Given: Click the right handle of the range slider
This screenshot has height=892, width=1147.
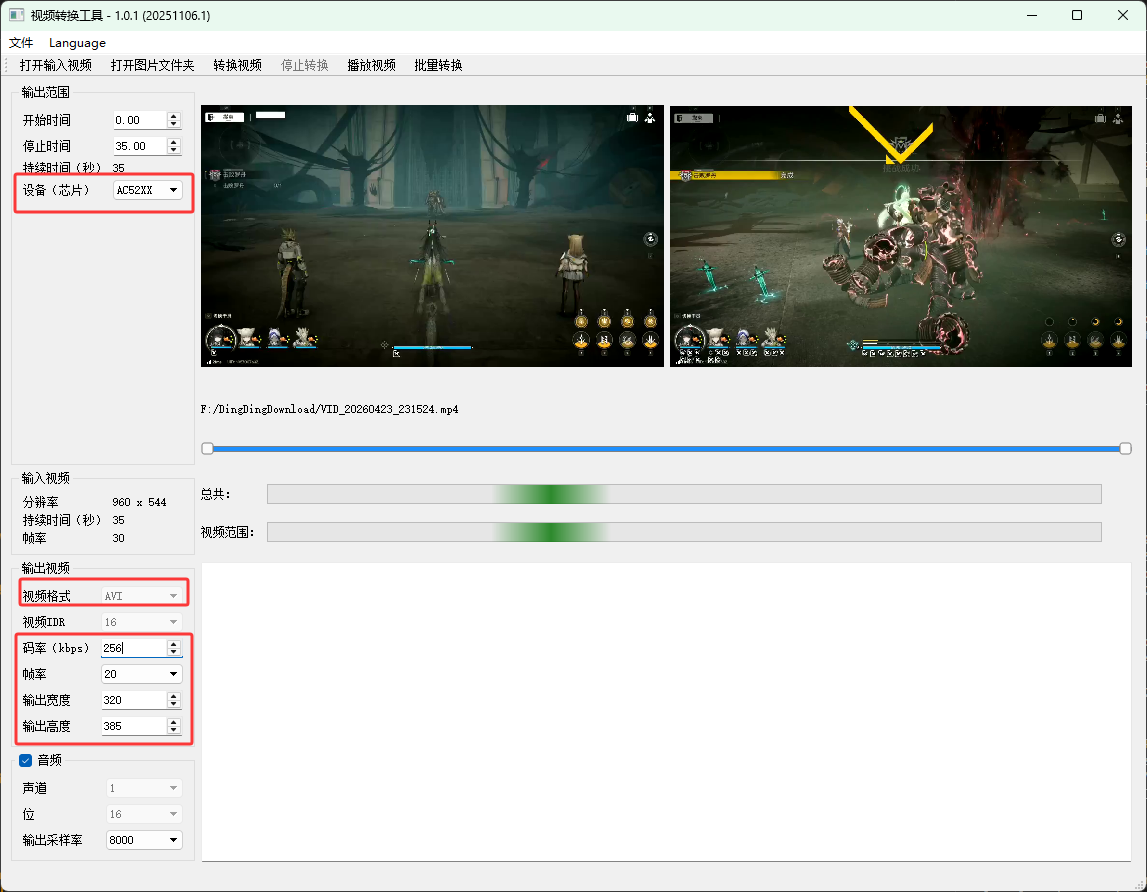Looking at the screenshot, I should [1126, 448].
